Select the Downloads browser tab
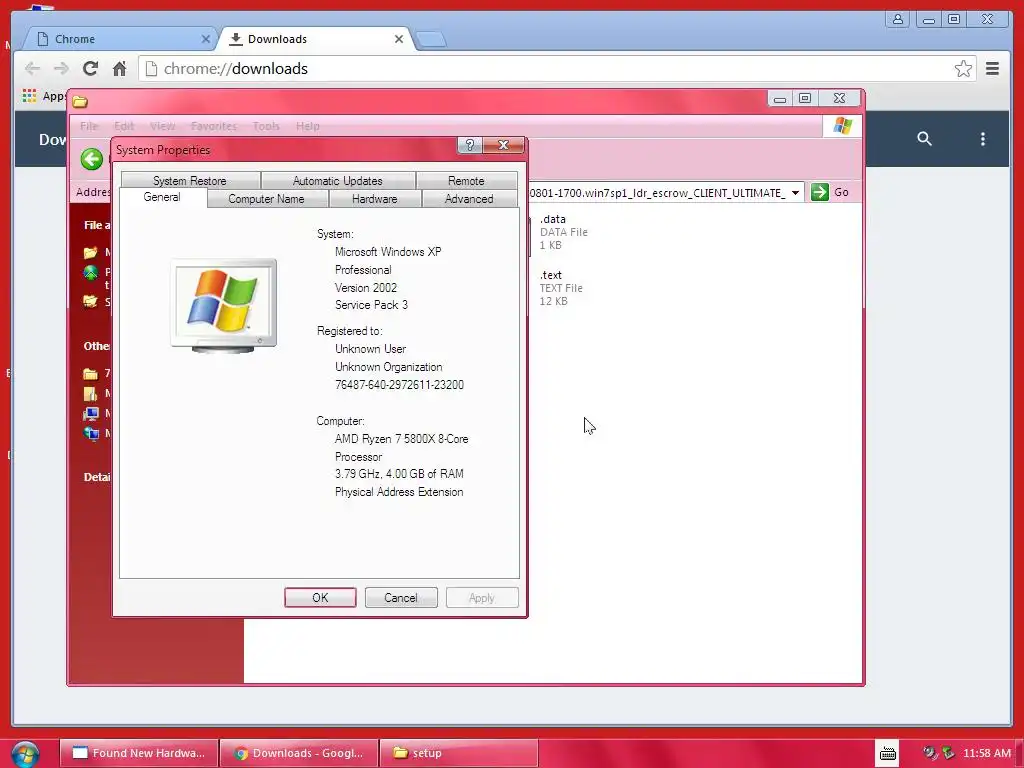Screen dimensions: 1024x768 [313, 39]
